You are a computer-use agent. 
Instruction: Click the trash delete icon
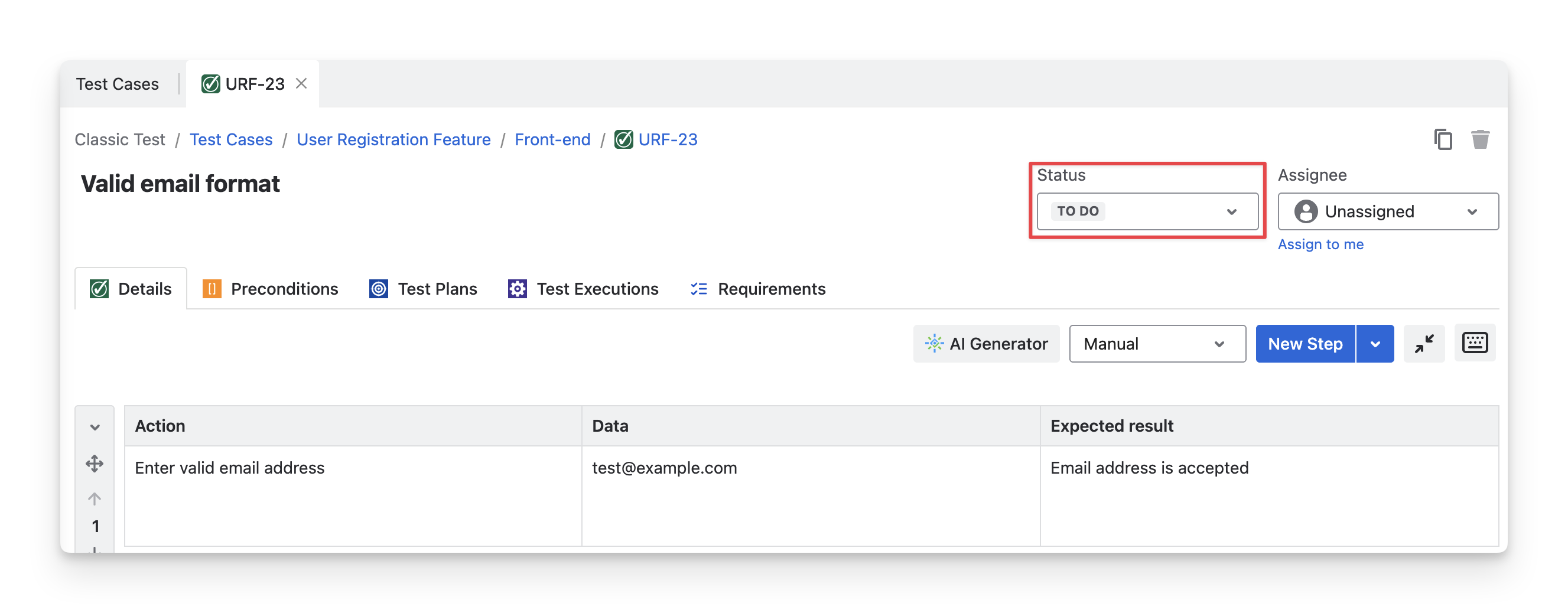[x=1480, y=139]
